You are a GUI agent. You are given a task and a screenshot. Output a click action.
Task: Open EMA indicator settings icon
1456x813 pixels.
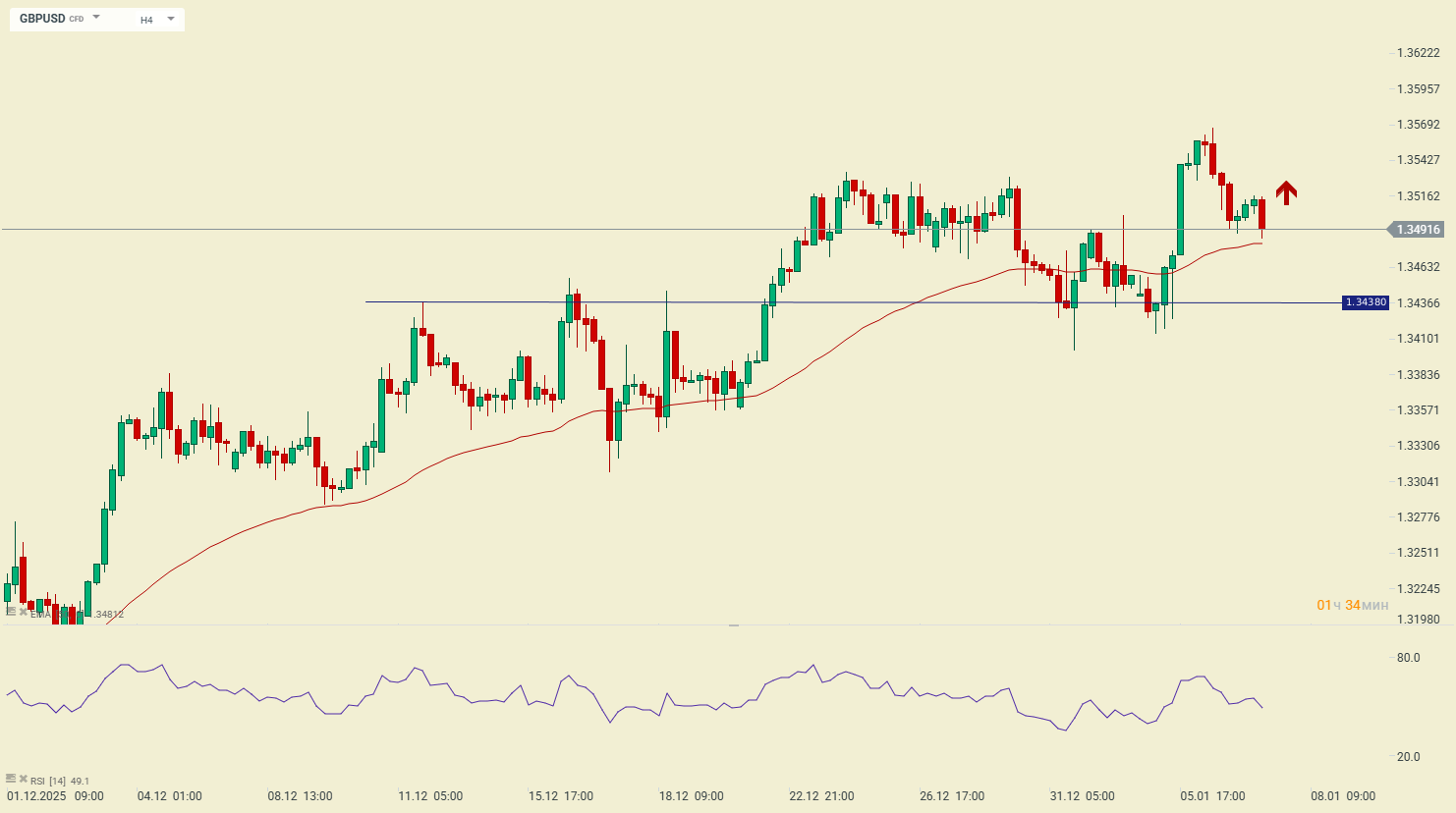(11, 611)
